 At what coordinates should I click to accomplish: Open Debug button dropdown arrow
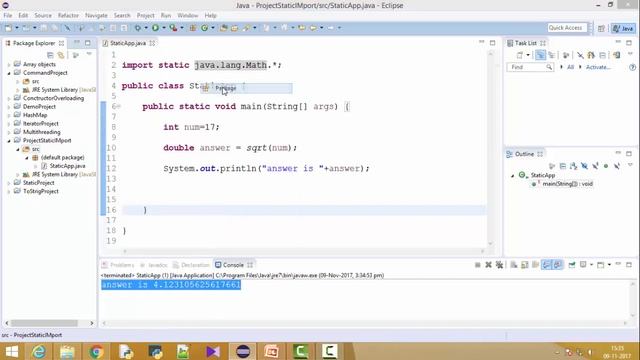146,28
